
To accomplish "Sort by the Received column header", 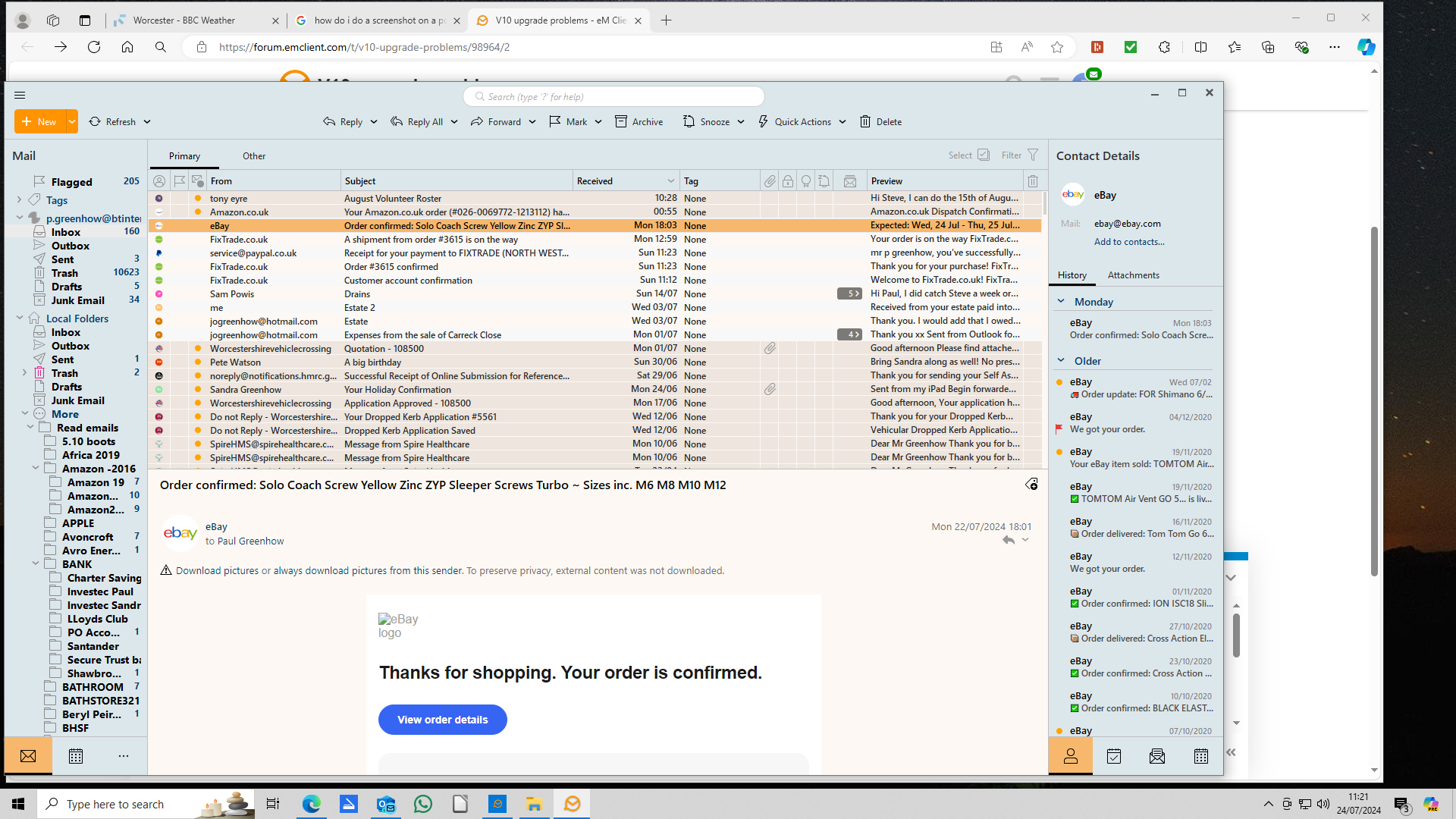I will [x=626, y=181].
